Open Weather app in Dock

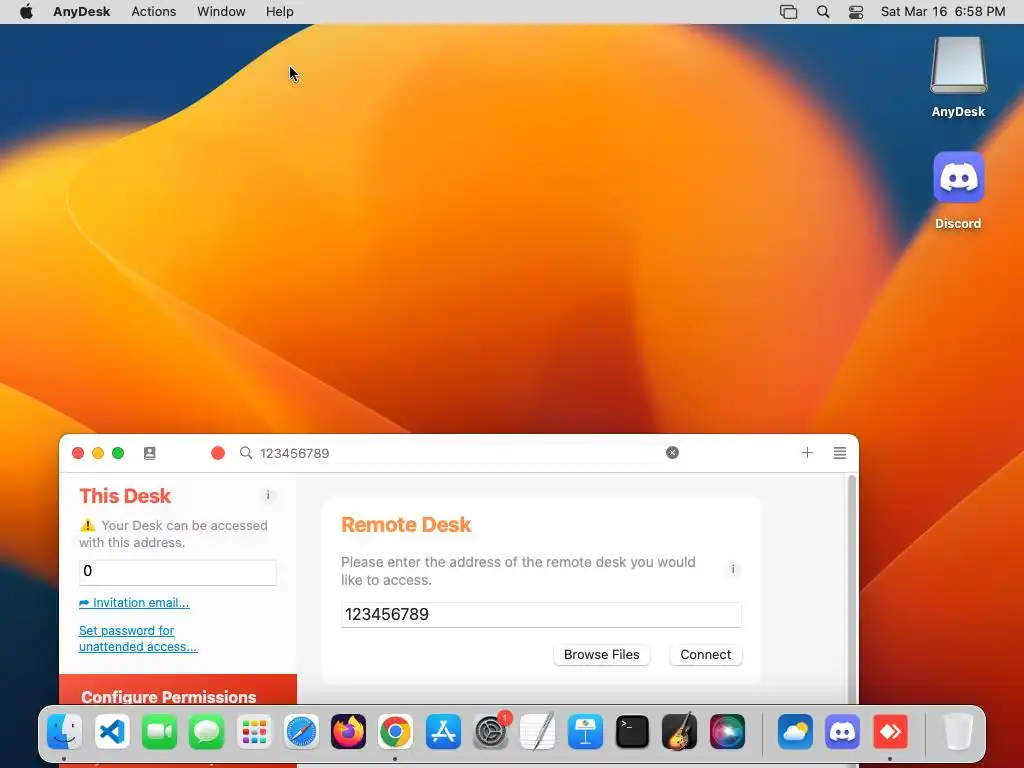pos(795,731)
